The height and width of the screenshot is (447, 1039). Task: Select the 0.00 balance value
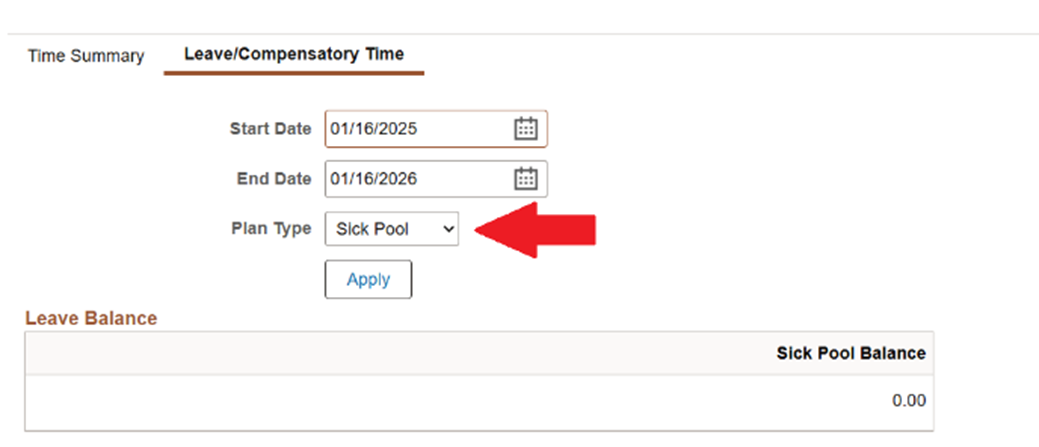click(909, 401)
